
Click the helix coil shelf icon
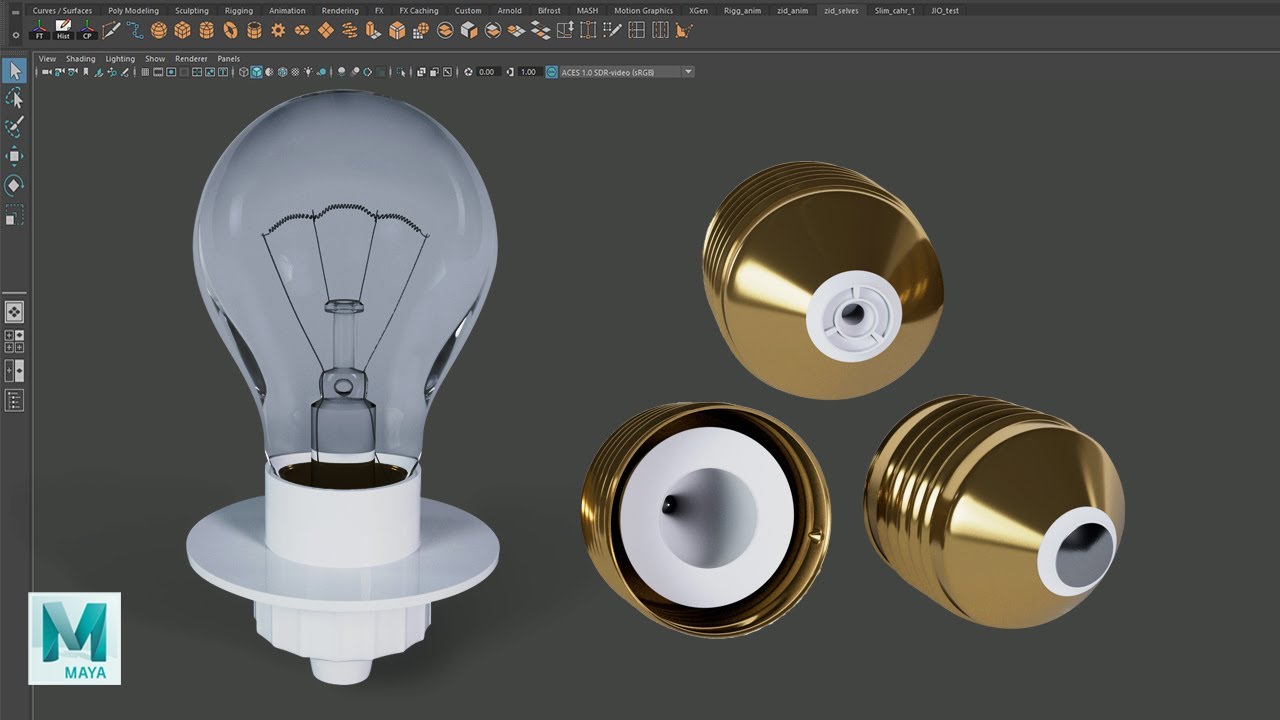point(350,30)
